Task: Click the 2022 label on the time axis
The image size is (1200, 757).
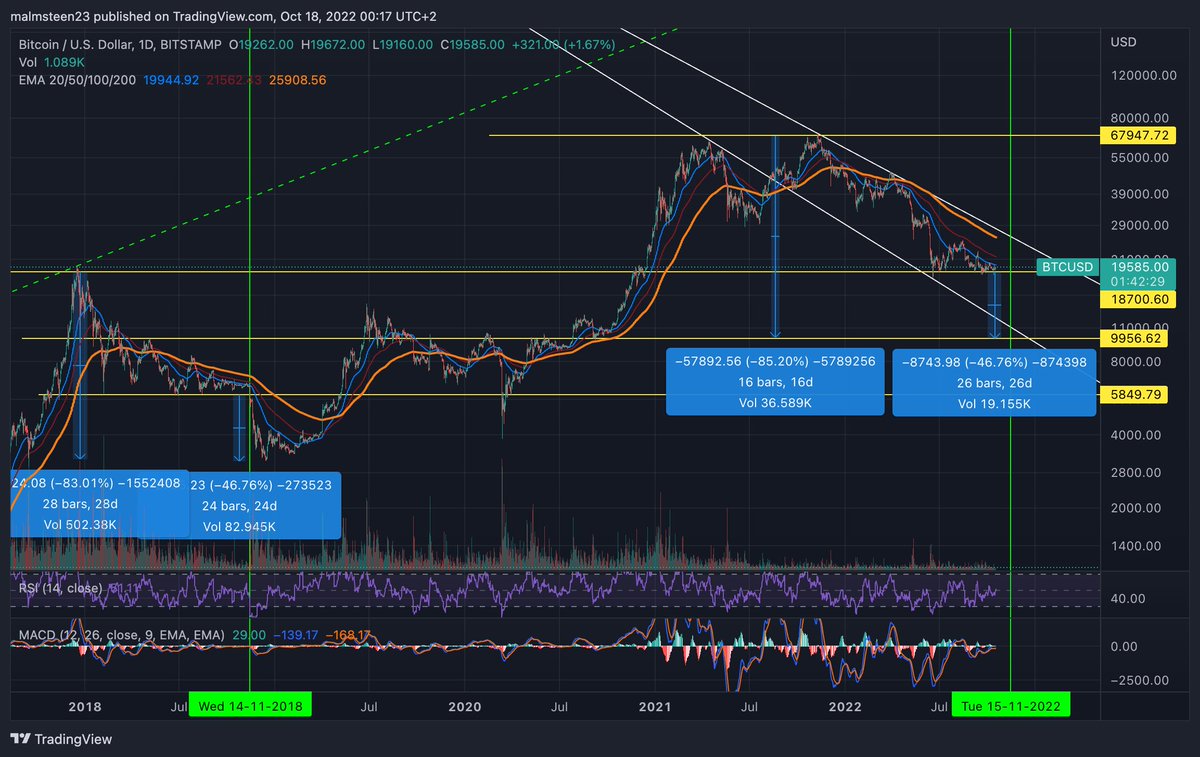Action: [x=845, y=707]
